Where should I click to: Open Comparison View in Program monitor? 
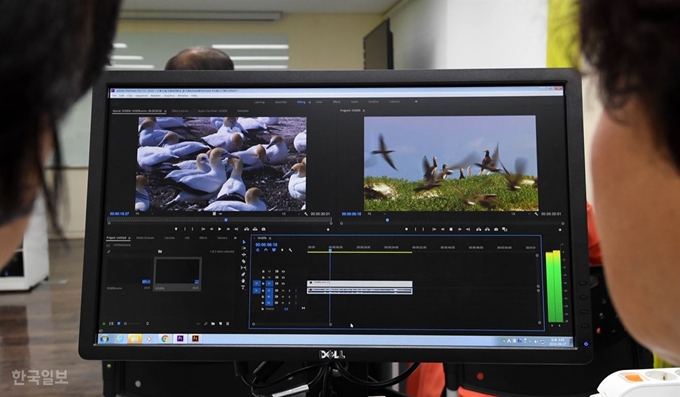pyautogui.click(x=505, y=229)
